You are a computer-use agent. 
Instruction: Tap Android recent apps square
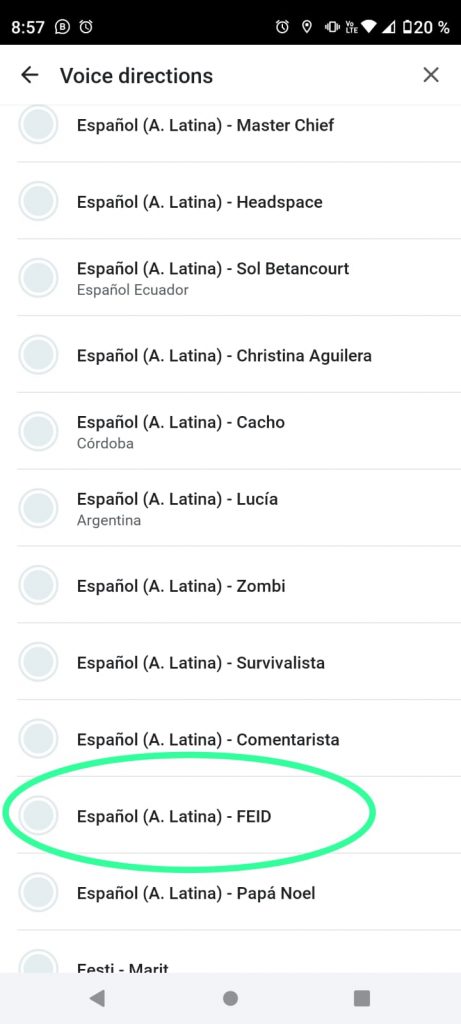pyautogui.click(x=362, y=998)
